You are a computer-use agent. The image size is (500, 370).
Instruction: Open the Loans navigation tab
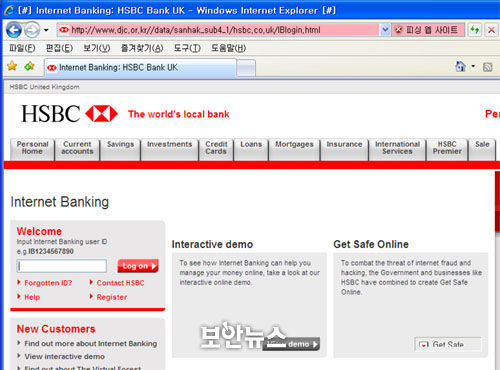click(251, 148)
